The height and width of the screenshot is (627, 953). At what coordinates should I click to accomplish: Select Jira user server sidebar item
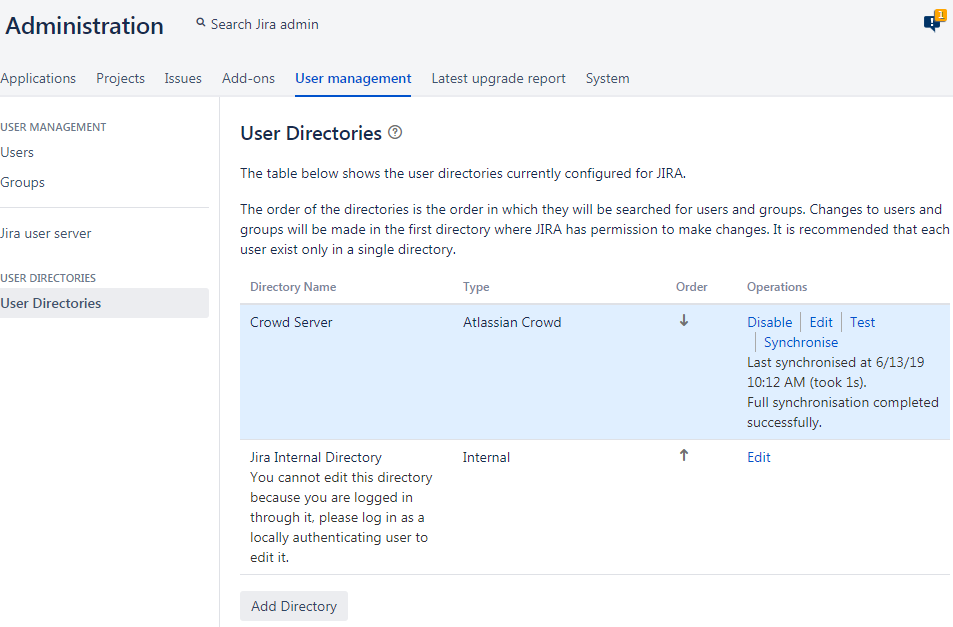coord(46,233)
